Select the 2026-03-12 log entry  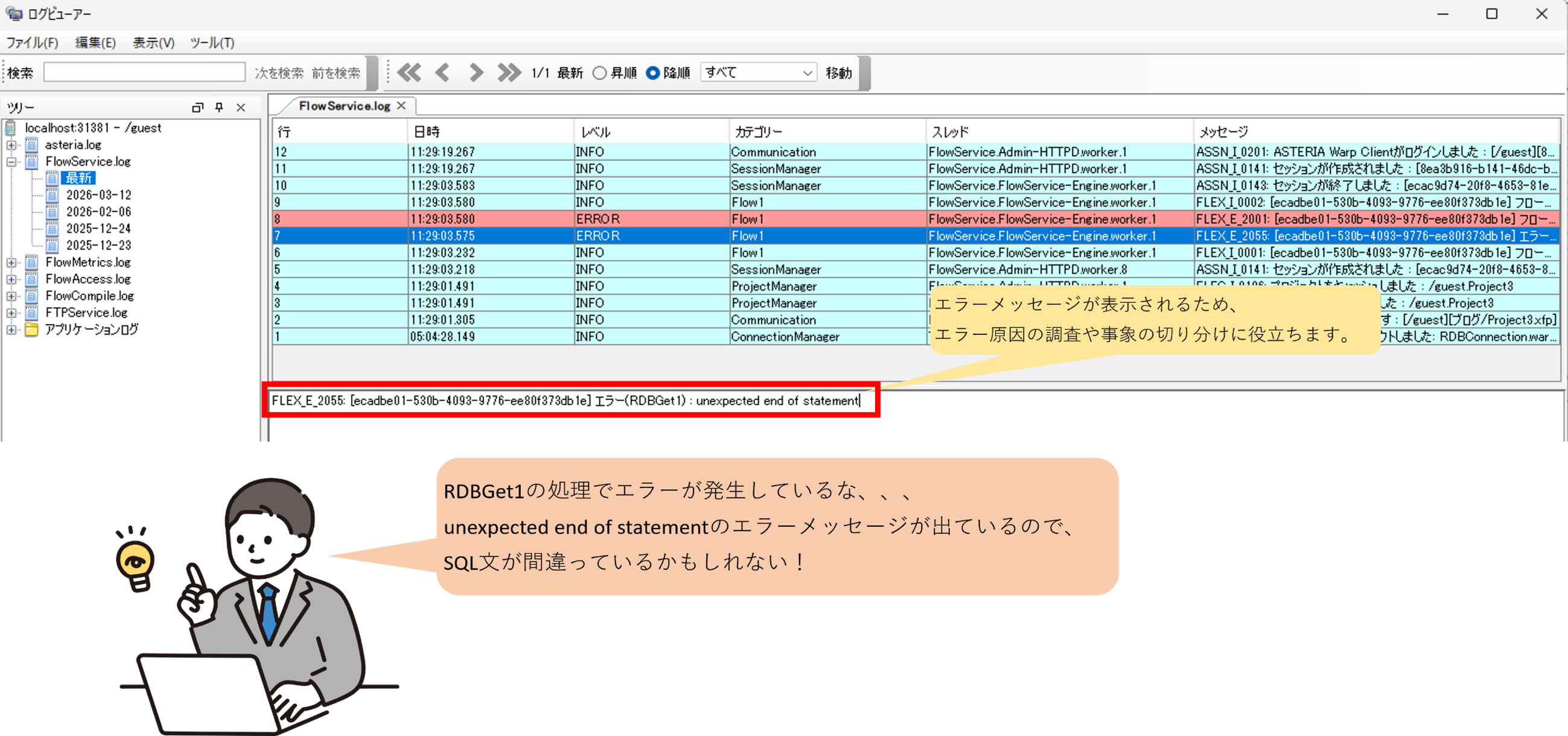coord(98,195)
